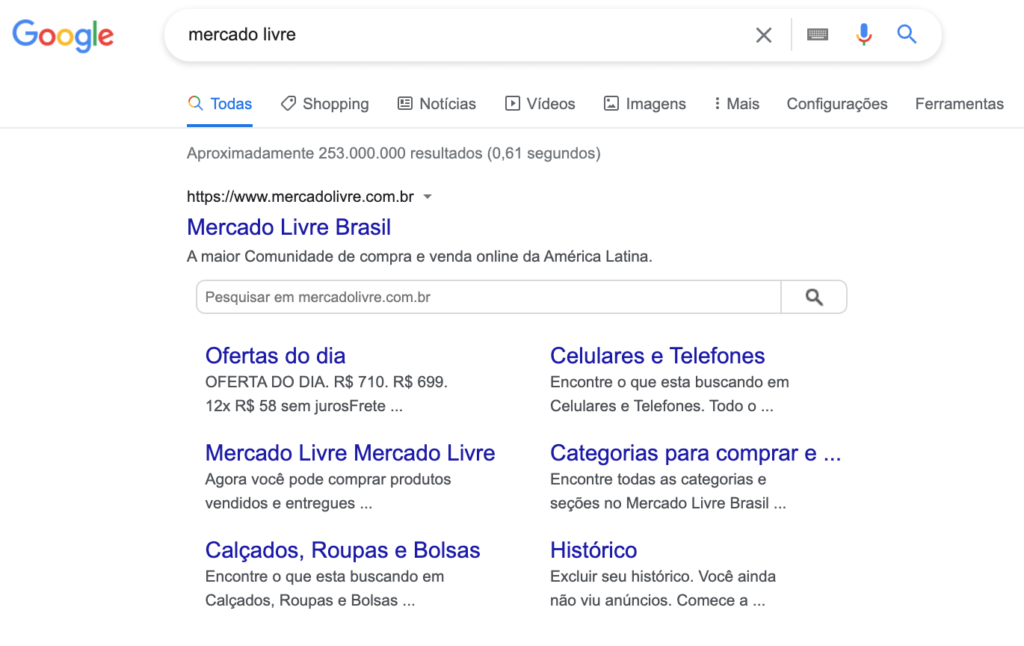This screenshot has height=646, width=1024.
Task: Open the Celulares e Telefones sitelink
Action: [657, 356]
